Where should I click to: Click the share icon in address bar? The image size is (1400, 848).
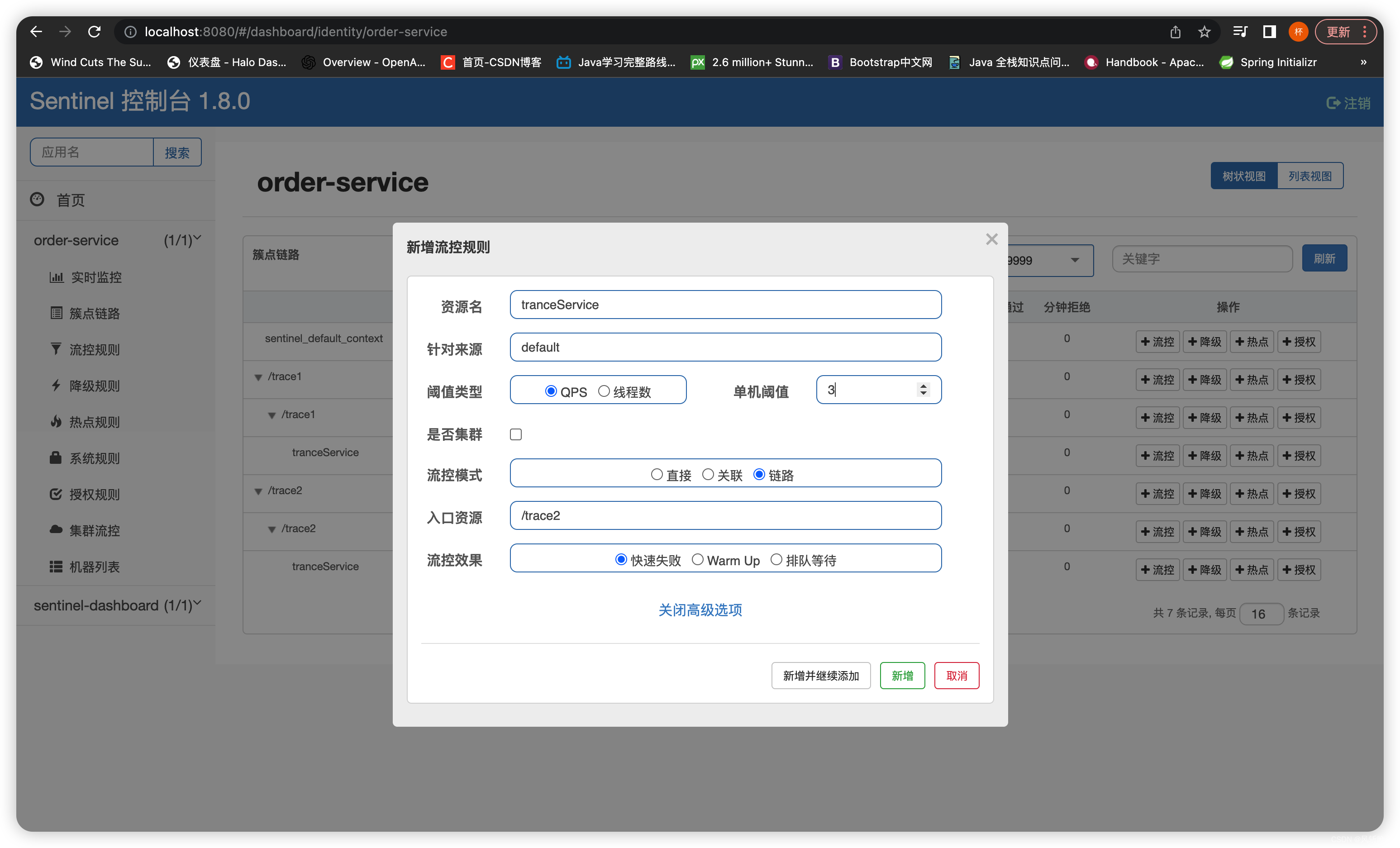1175,32
